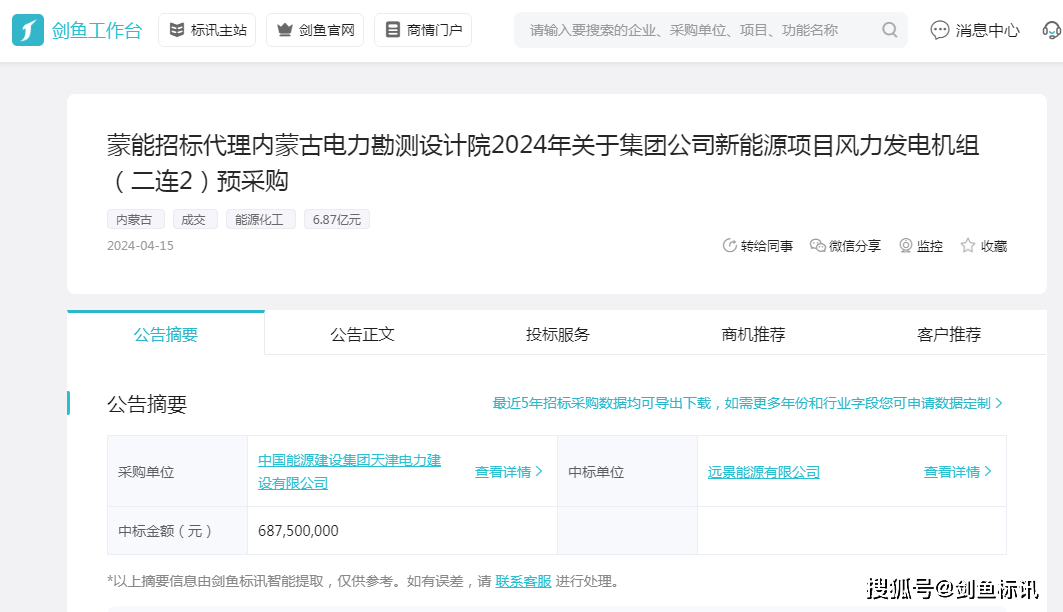
Task: Switch to the 公告正文 tab
Action: coord(362,334)
